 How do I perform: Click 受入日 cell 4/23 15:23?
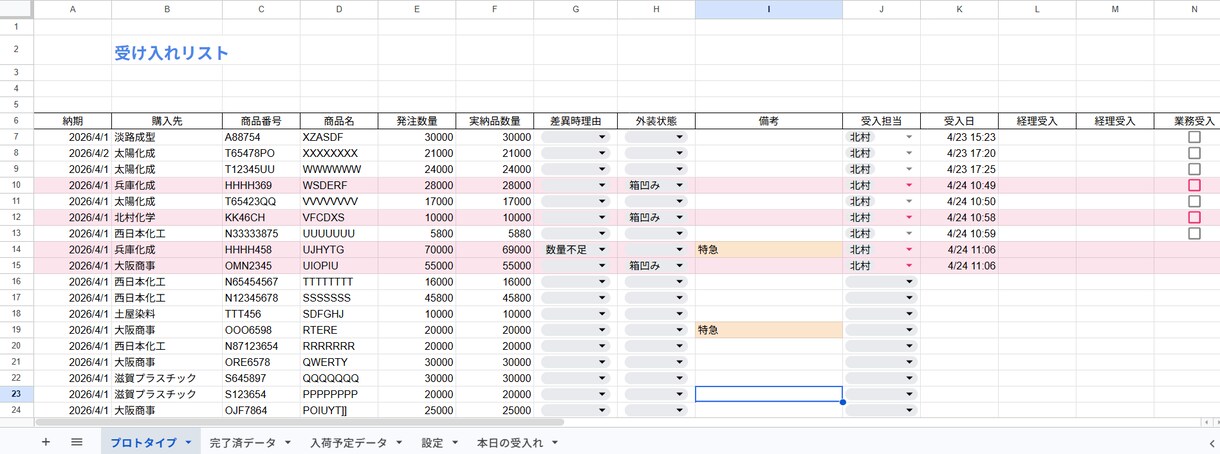point(959,137)
